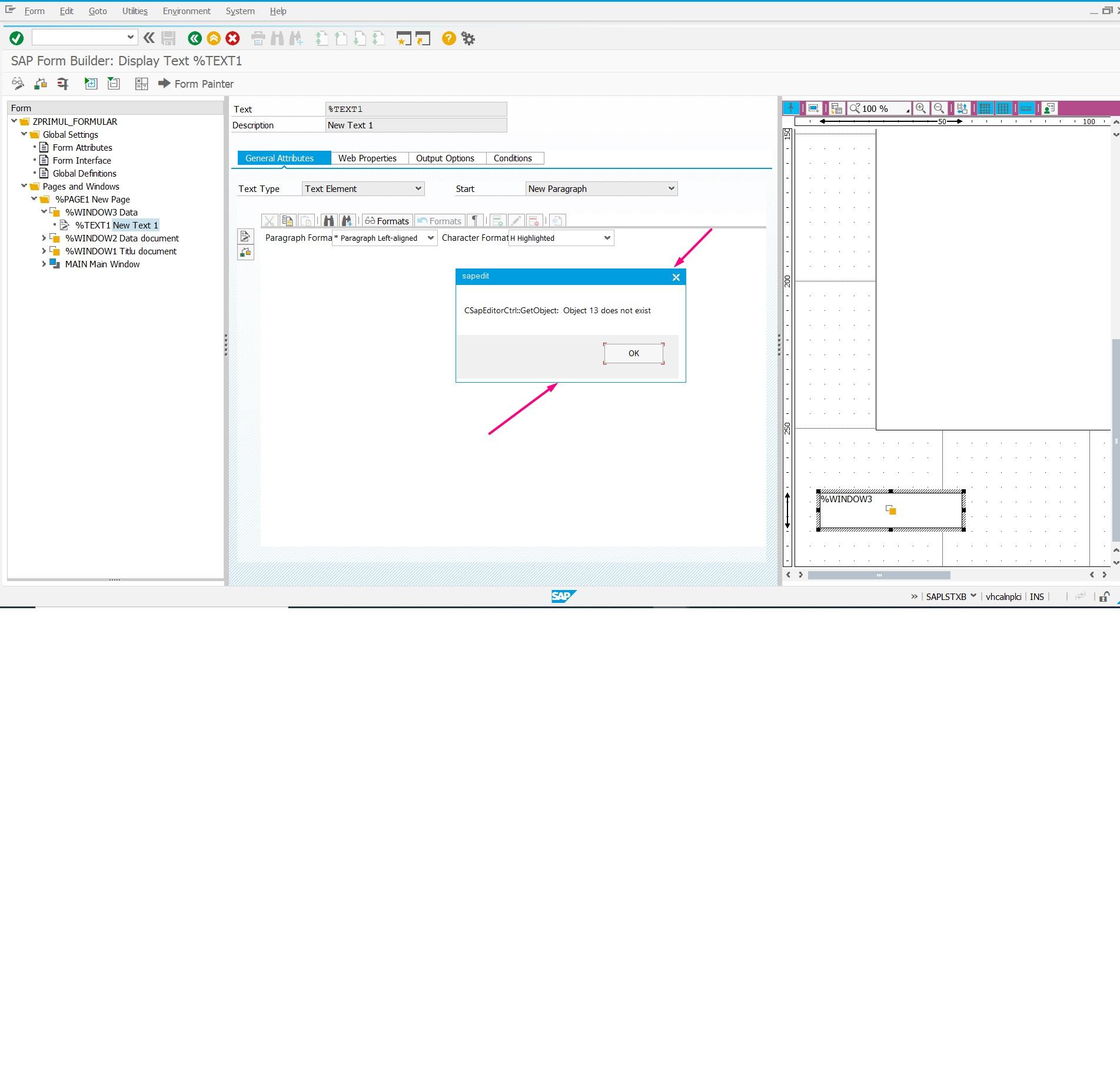Toggle the dotted grid display button

[x=985, y=108]
